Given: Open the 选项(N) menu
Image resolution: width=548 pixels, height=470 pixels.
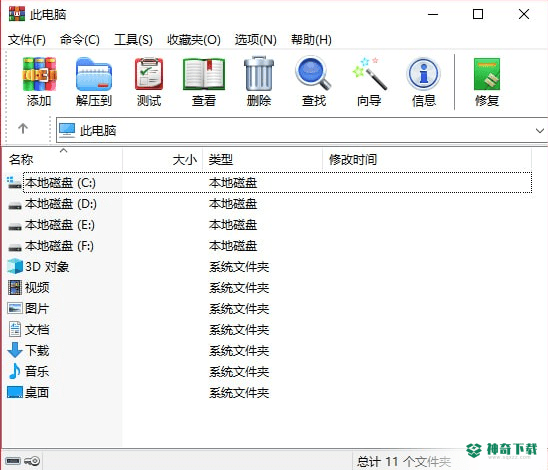Looking at the screenshot, I should [x=255, y=40].
